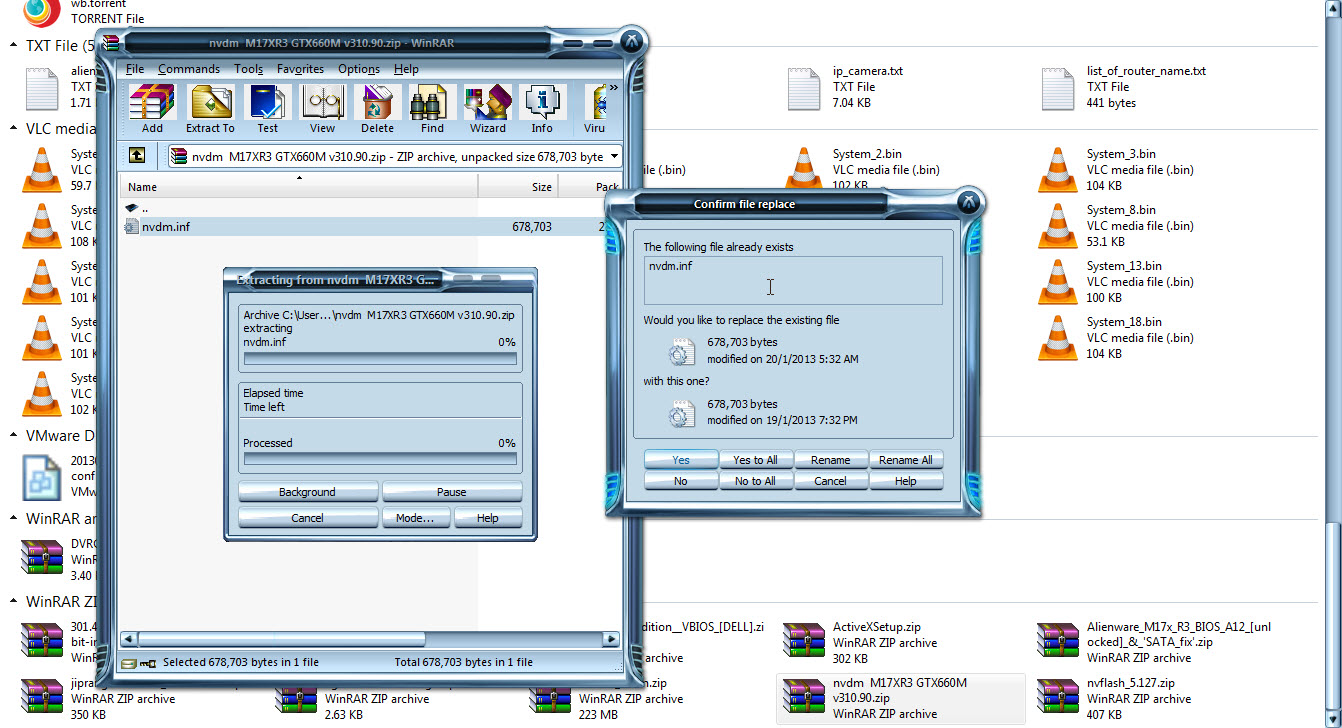Open the Favorites menu

(301, 69)
